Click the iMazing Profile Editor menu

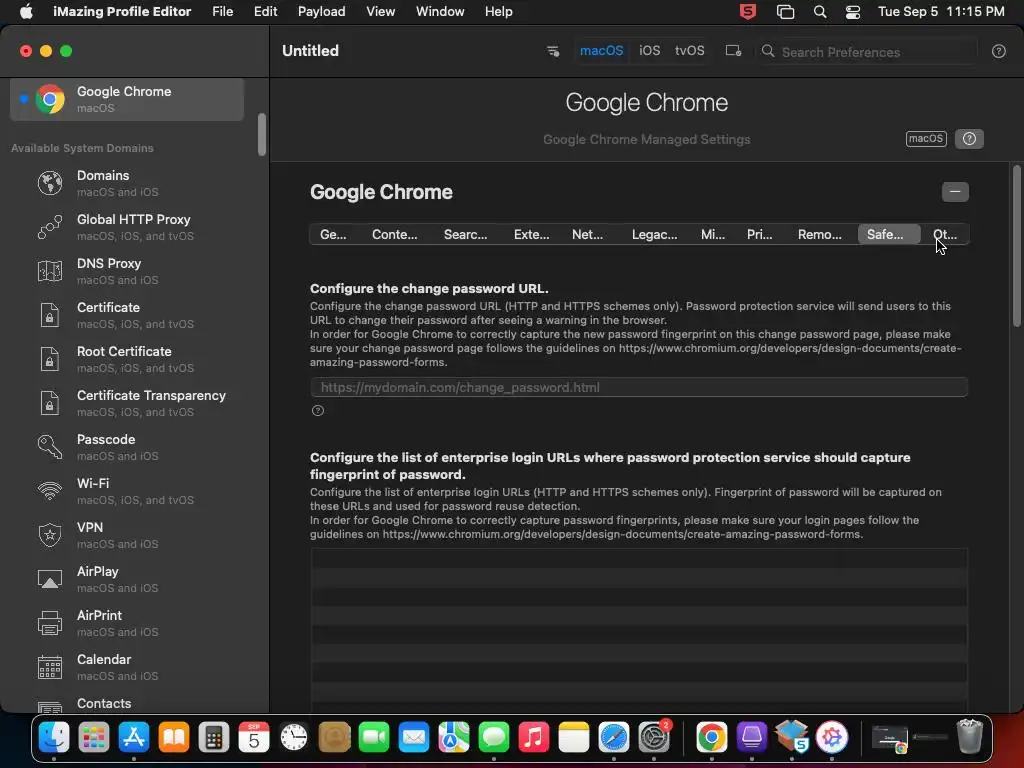[122, 12]
